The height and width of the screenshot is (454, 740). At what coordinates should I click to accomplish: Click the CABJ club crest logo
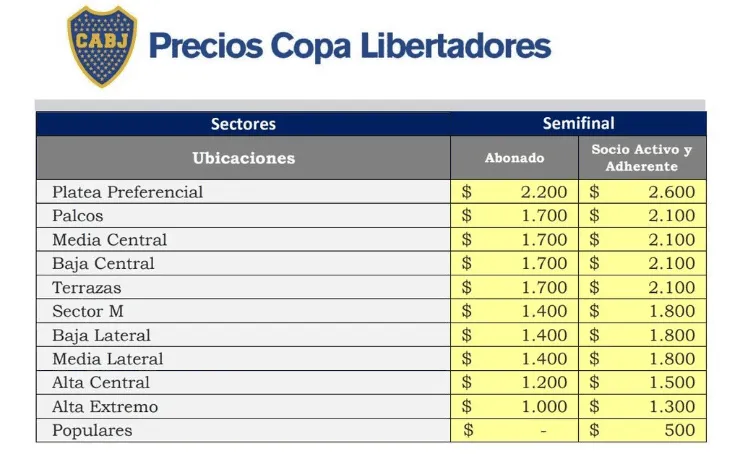[102, 46]
